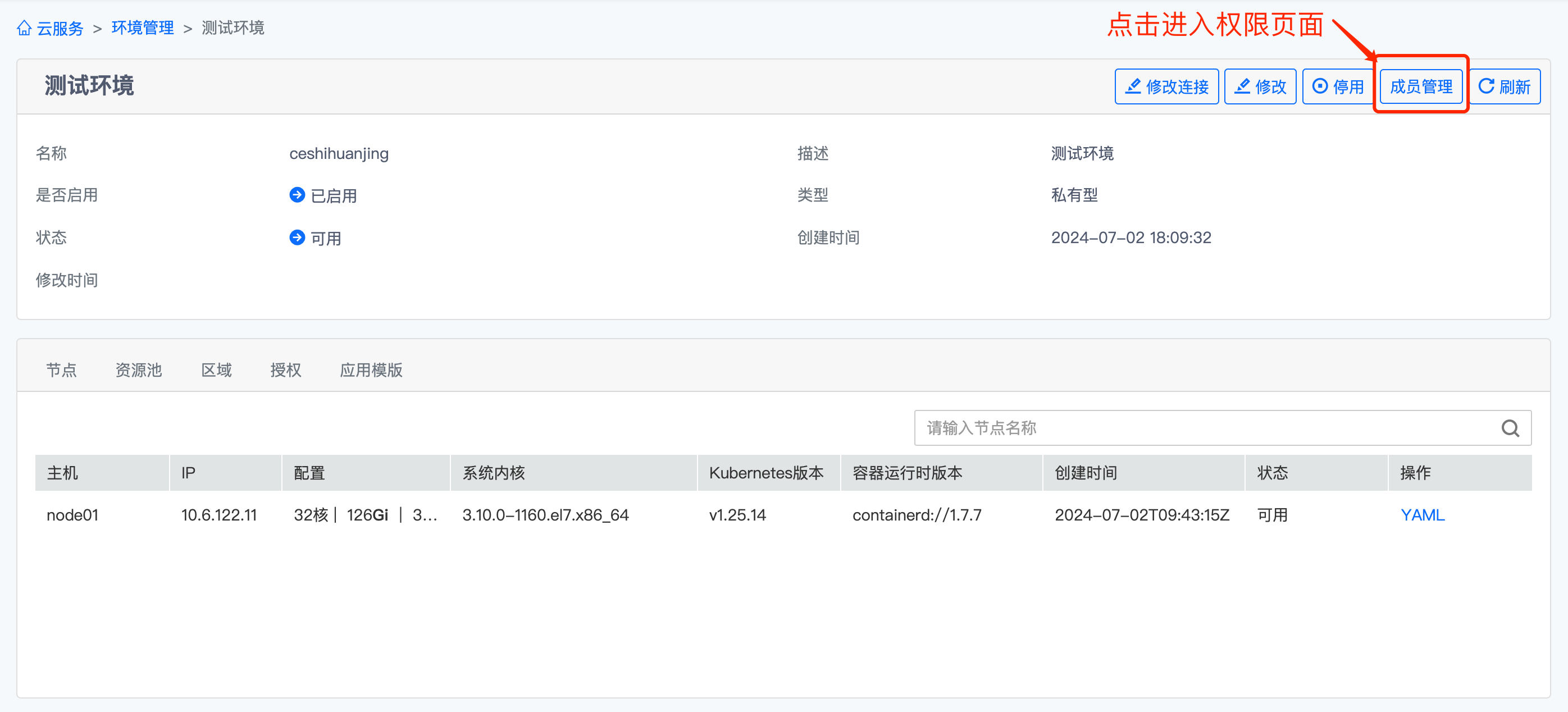Click the 测试环境 panel title
This screenshot has height=712, width=1568.
pos(89,86)
